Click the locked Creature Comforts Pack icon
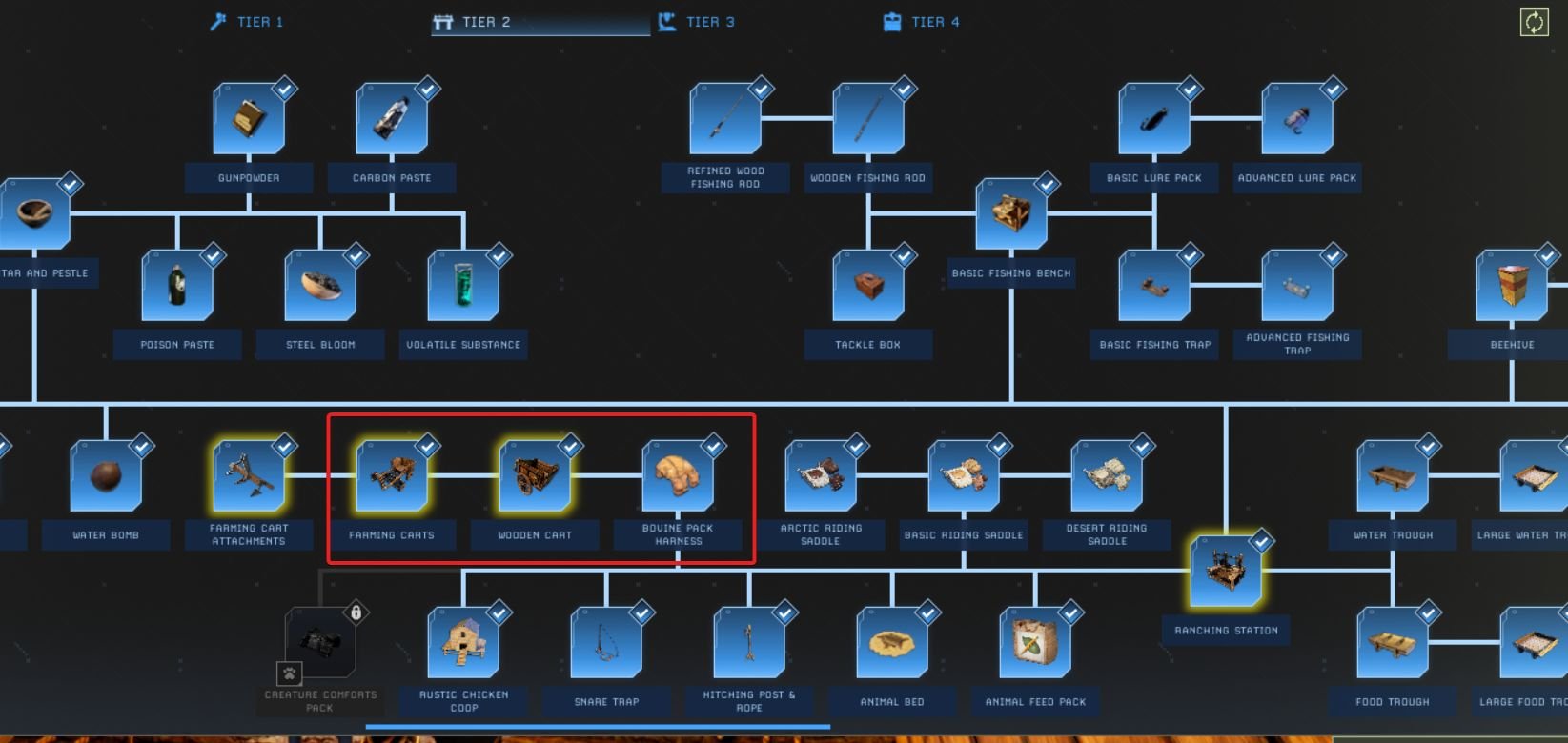The image size is (1568, 743). point(320,642)
